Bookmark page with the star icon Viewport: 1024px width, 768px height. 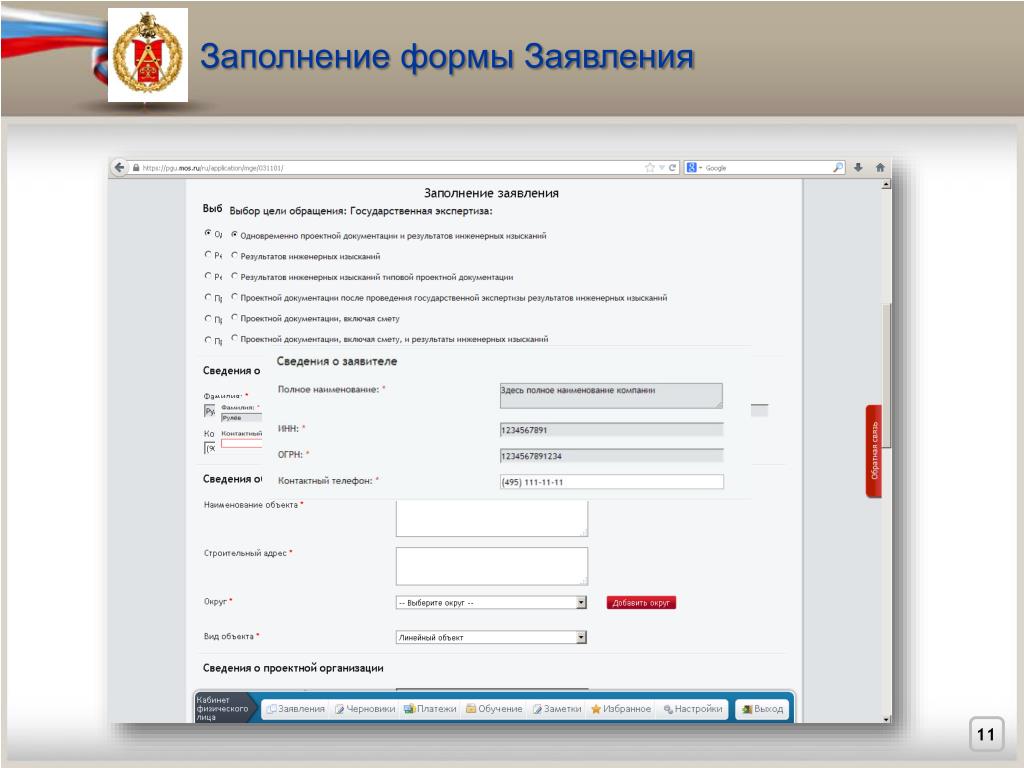pyautogui.click(x=650, y=168)
